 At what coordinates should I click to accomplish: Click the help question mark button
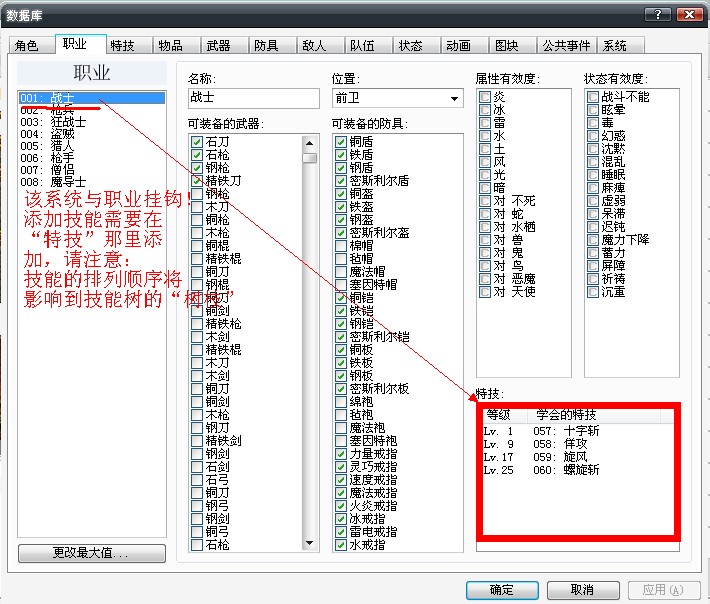pos(658,14)
